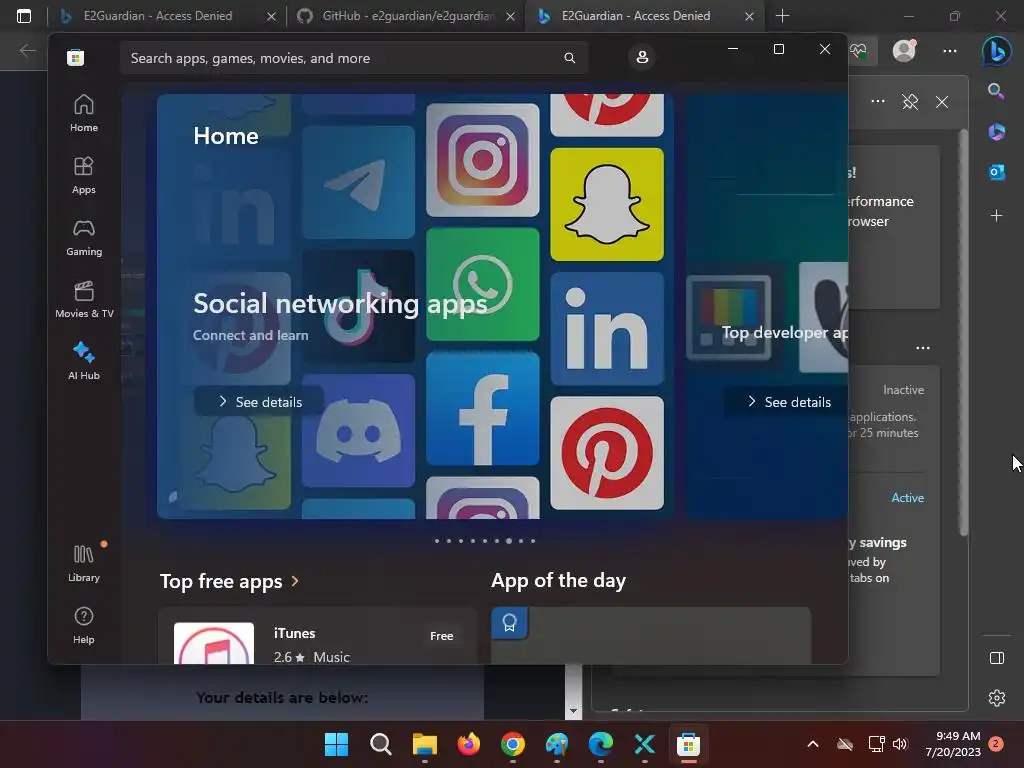1024x768 pixels.
Task: Click Facebook tile in banner
Action: [x=483, y=408]
